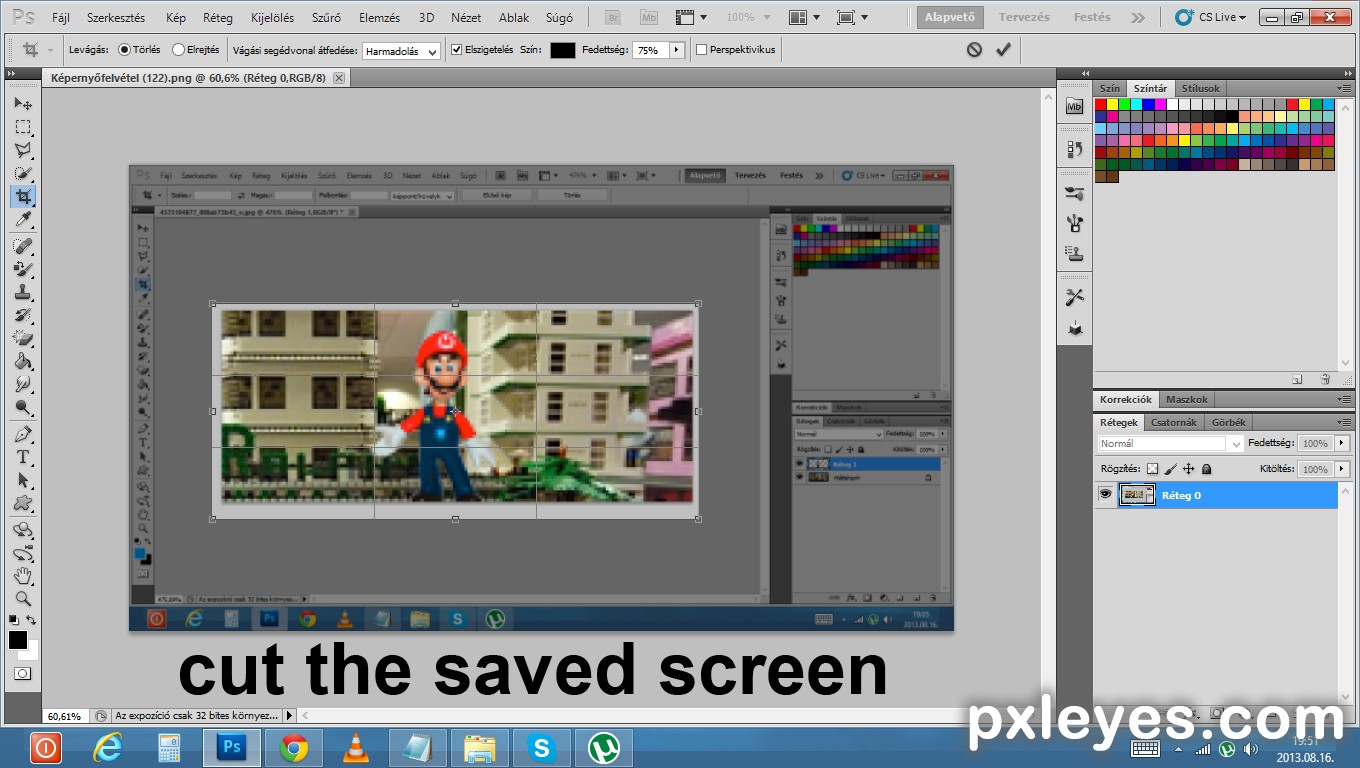Hide Réteg 0 layer with eye icon
Screen dimensions: 1360x768
[x=1105, y=495]
